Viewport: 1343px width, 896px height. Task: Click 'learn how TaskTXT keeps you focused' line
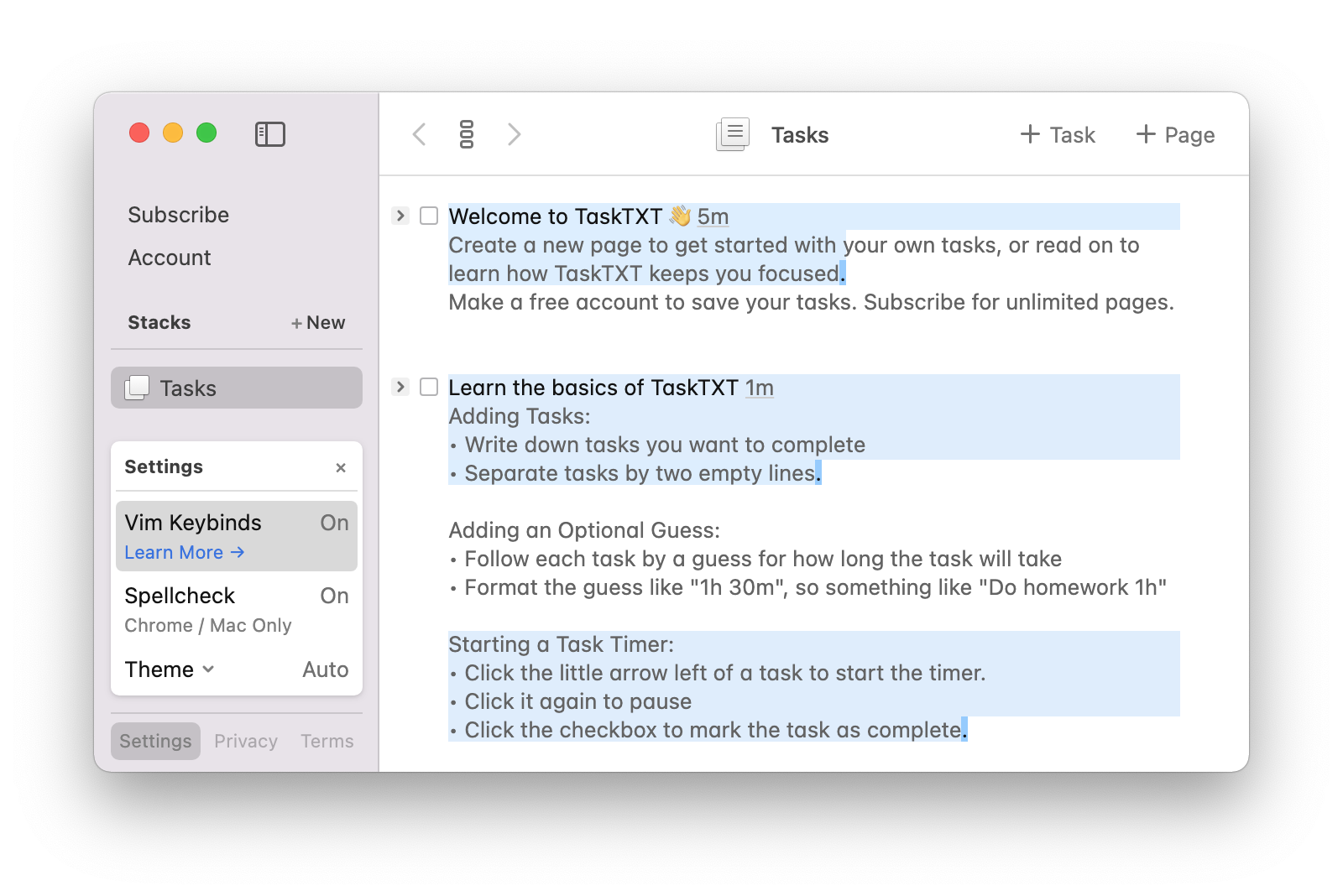click(646, 273)
